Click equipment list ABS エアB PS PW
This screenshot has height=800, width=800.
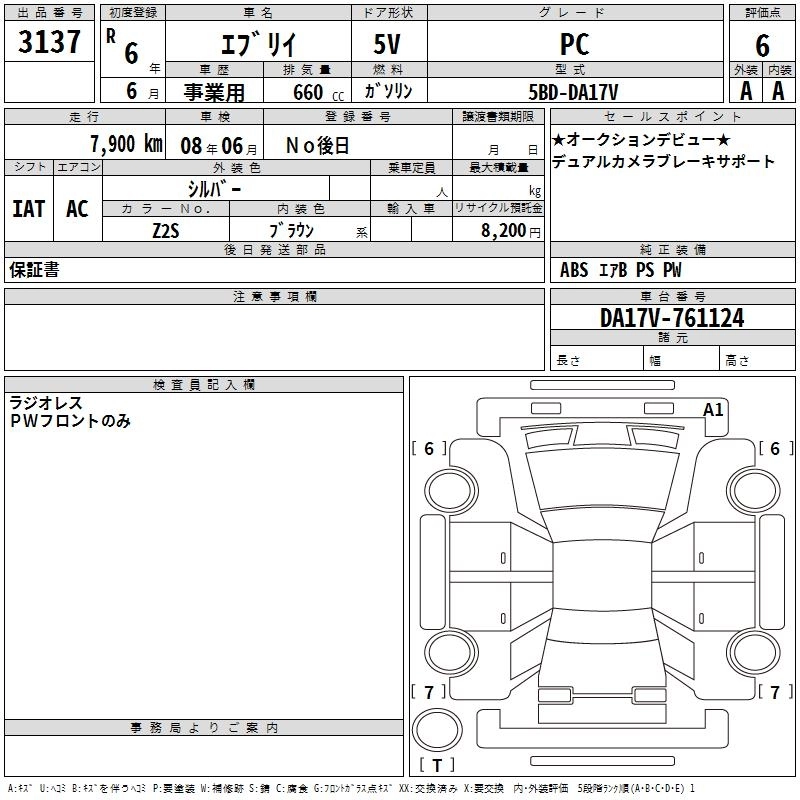(620, 270)
